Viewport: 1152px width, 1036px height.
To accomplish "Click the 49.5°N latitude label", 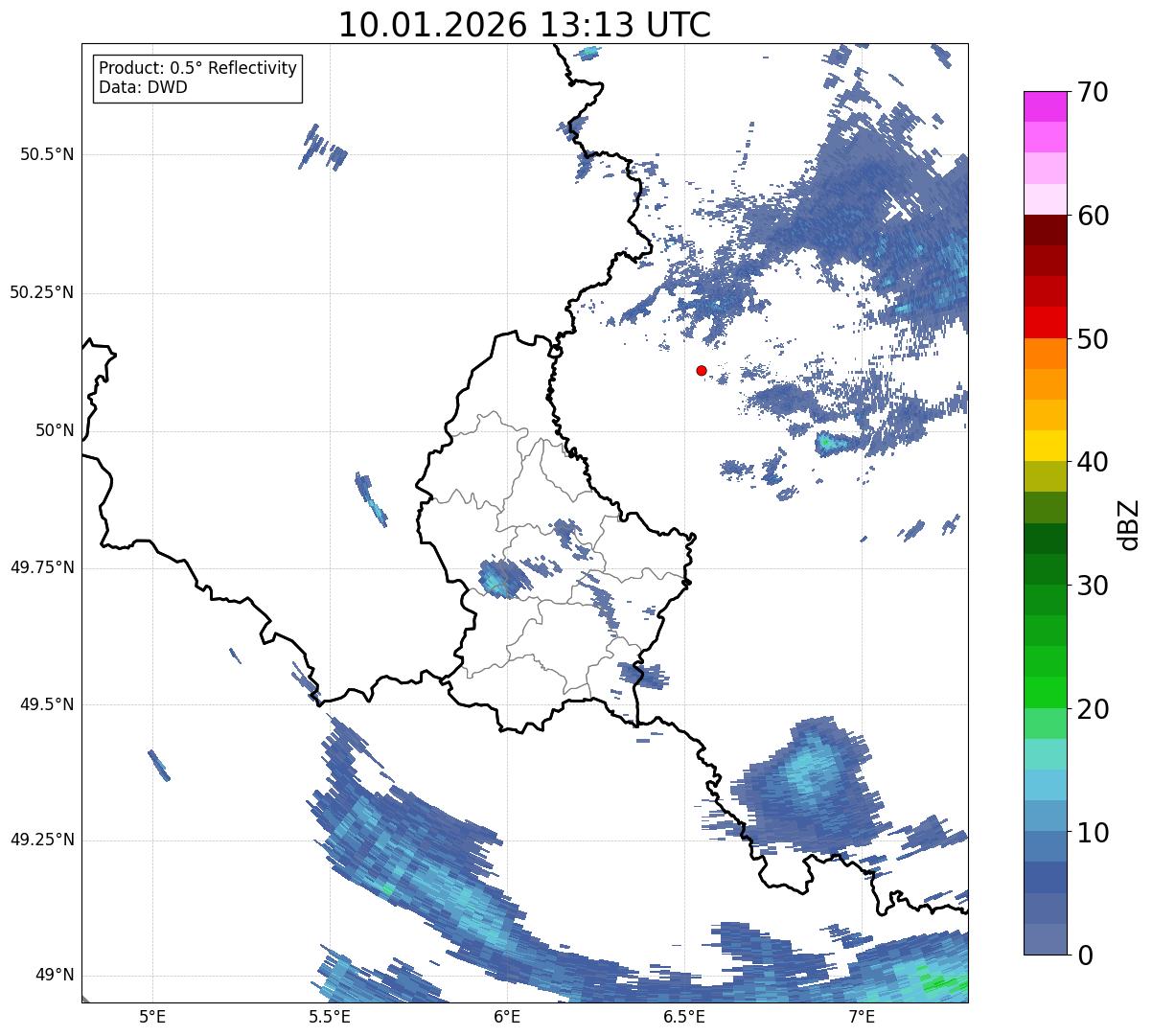I will [x=47, y=704].
